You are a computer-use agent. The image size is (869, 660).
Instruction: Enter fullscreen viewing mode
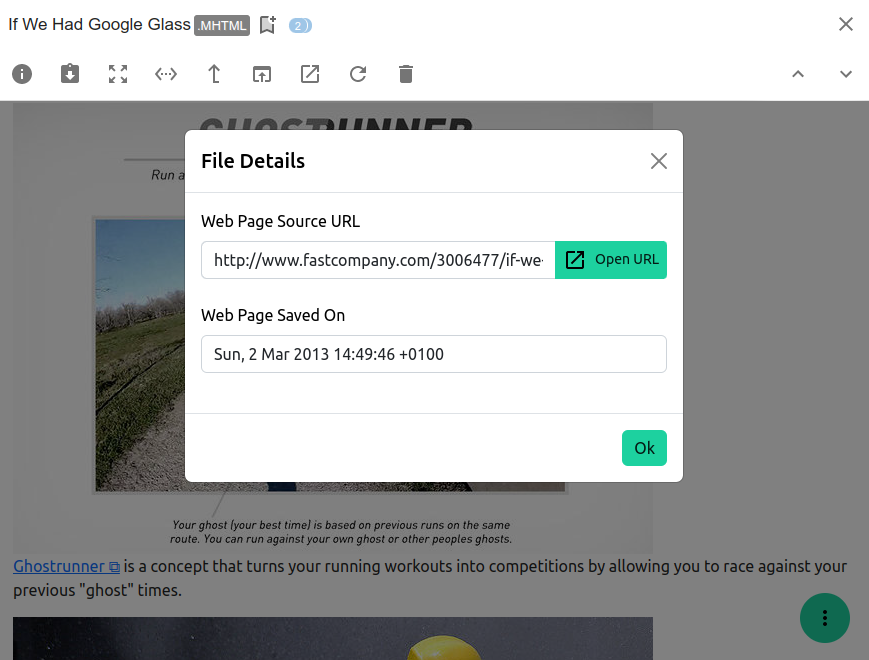[117, 74]
